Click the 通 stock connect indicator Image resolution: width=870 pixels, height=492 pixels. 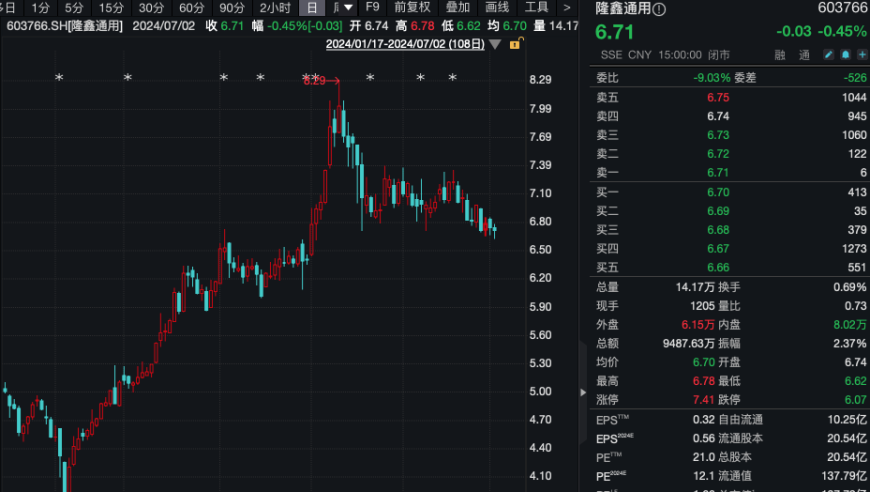(x=802, y=53)
